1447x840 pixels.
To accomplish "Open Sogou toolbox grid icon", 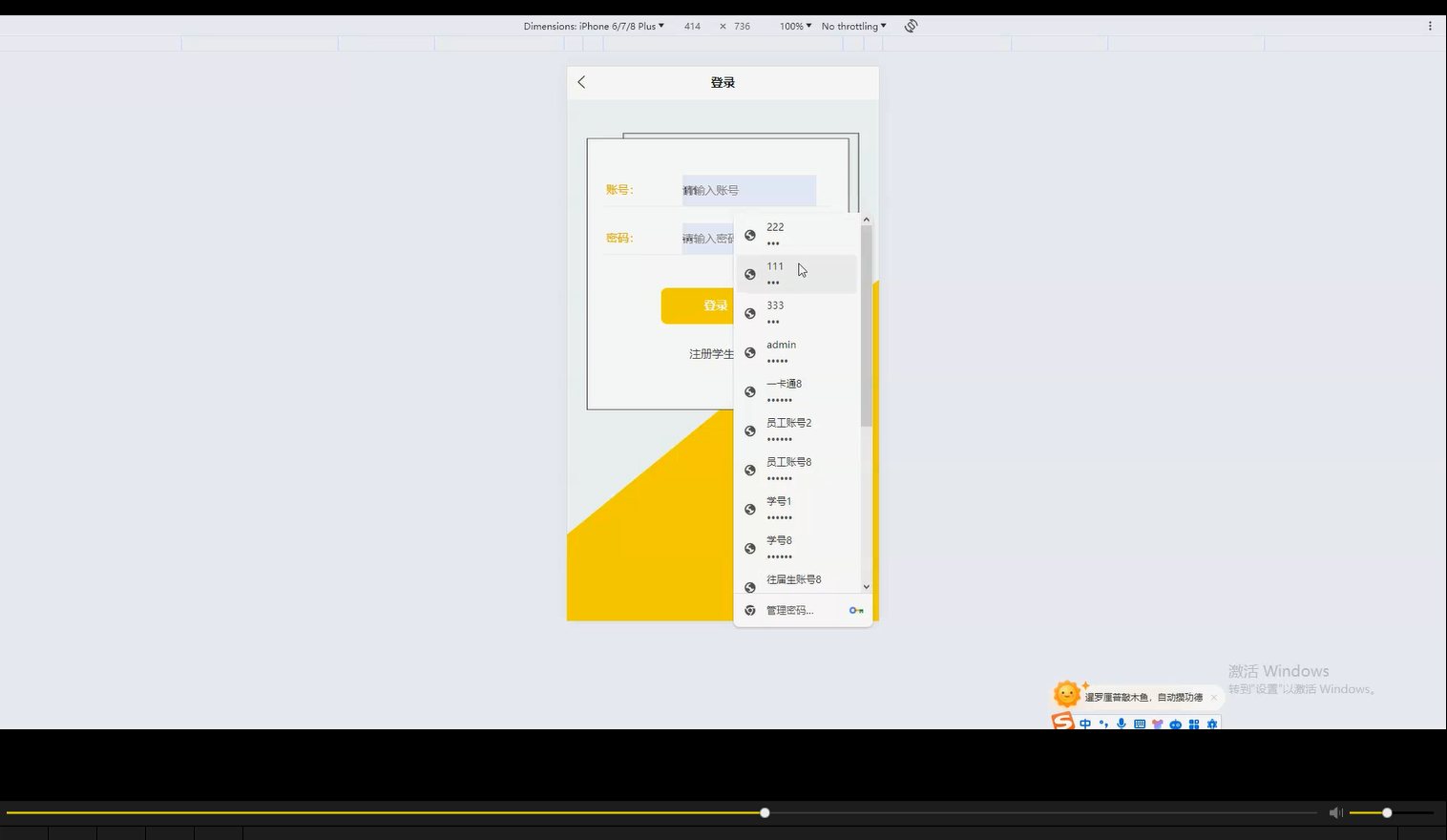I will (1194, 724).
